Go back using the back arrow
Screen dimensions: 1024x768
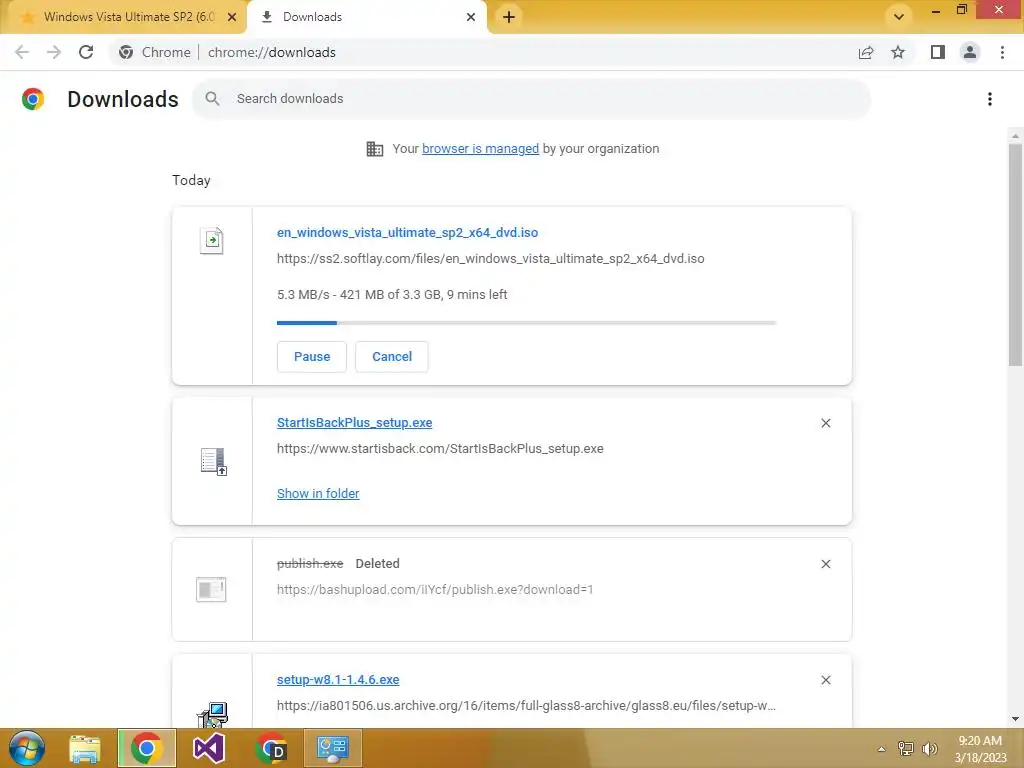pos(22,52)
